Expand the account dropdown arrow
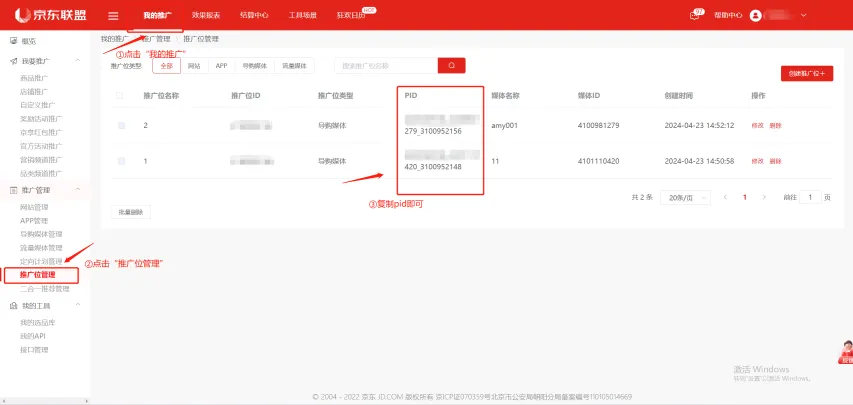 (x=803, y=15)
